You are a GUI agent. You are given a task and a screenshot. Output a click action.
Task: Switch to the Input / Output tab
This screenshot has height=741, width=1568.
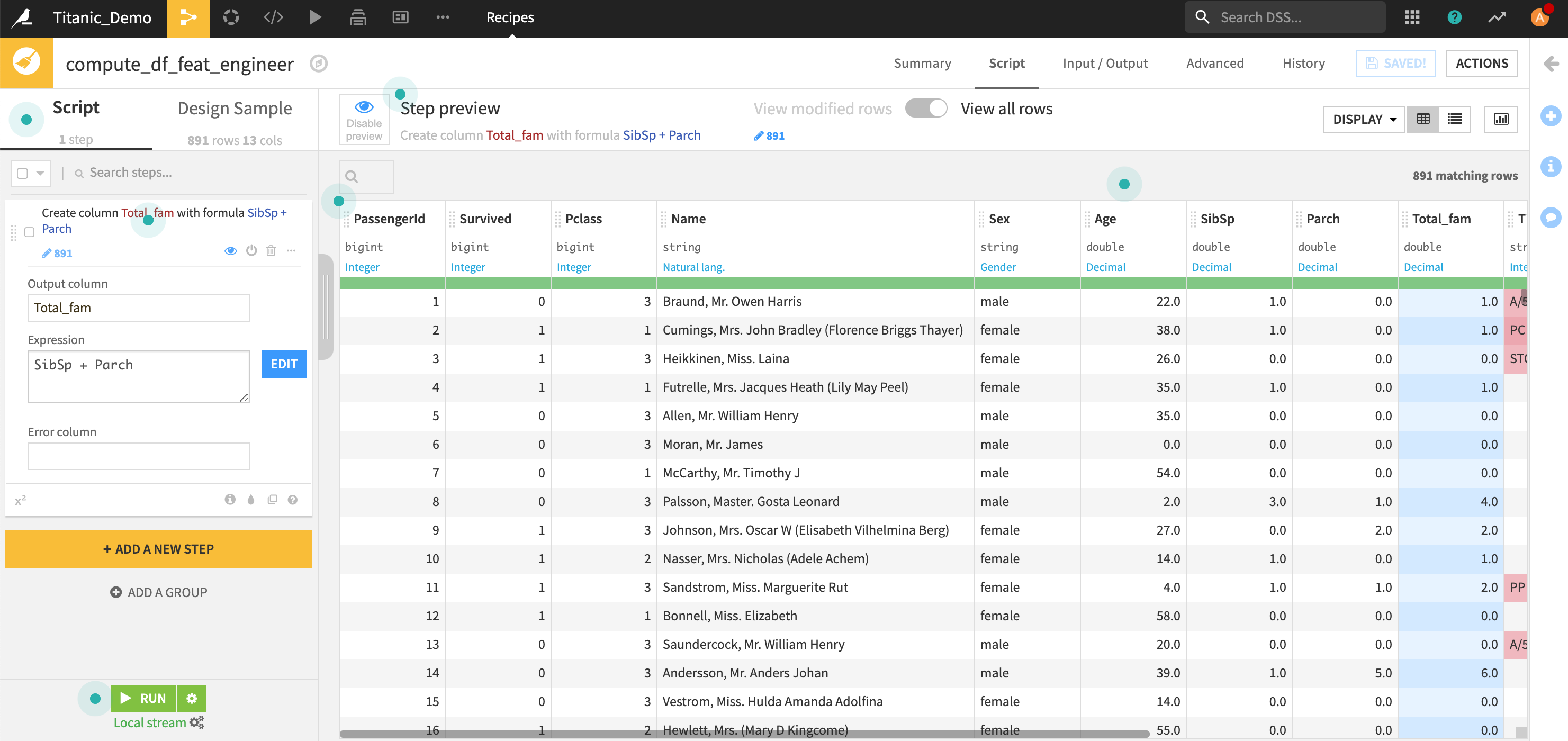point(1105,64)
